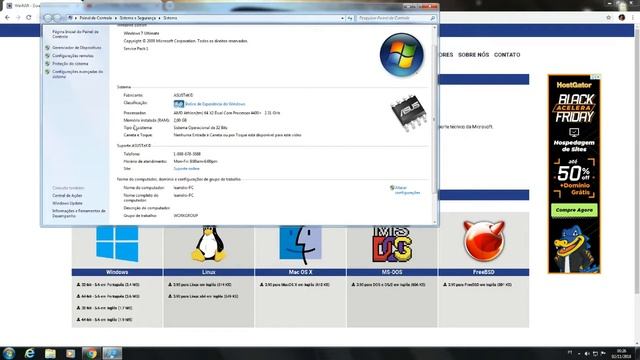Select the Windows download column header
Image resolution: width=640 pixels, height=360 pixels.
pyautogui.click(x=117, y=272)
